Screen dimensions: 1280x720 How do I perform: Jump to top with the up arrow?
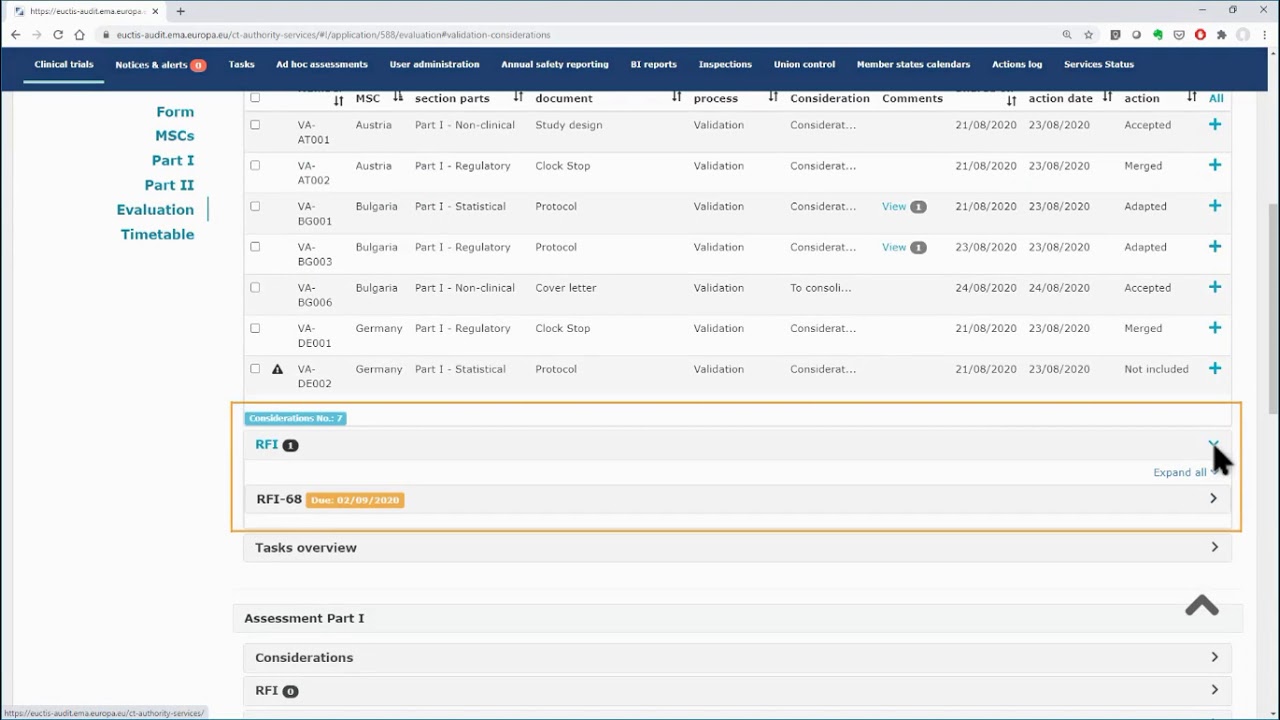(x=1202, y=606)
